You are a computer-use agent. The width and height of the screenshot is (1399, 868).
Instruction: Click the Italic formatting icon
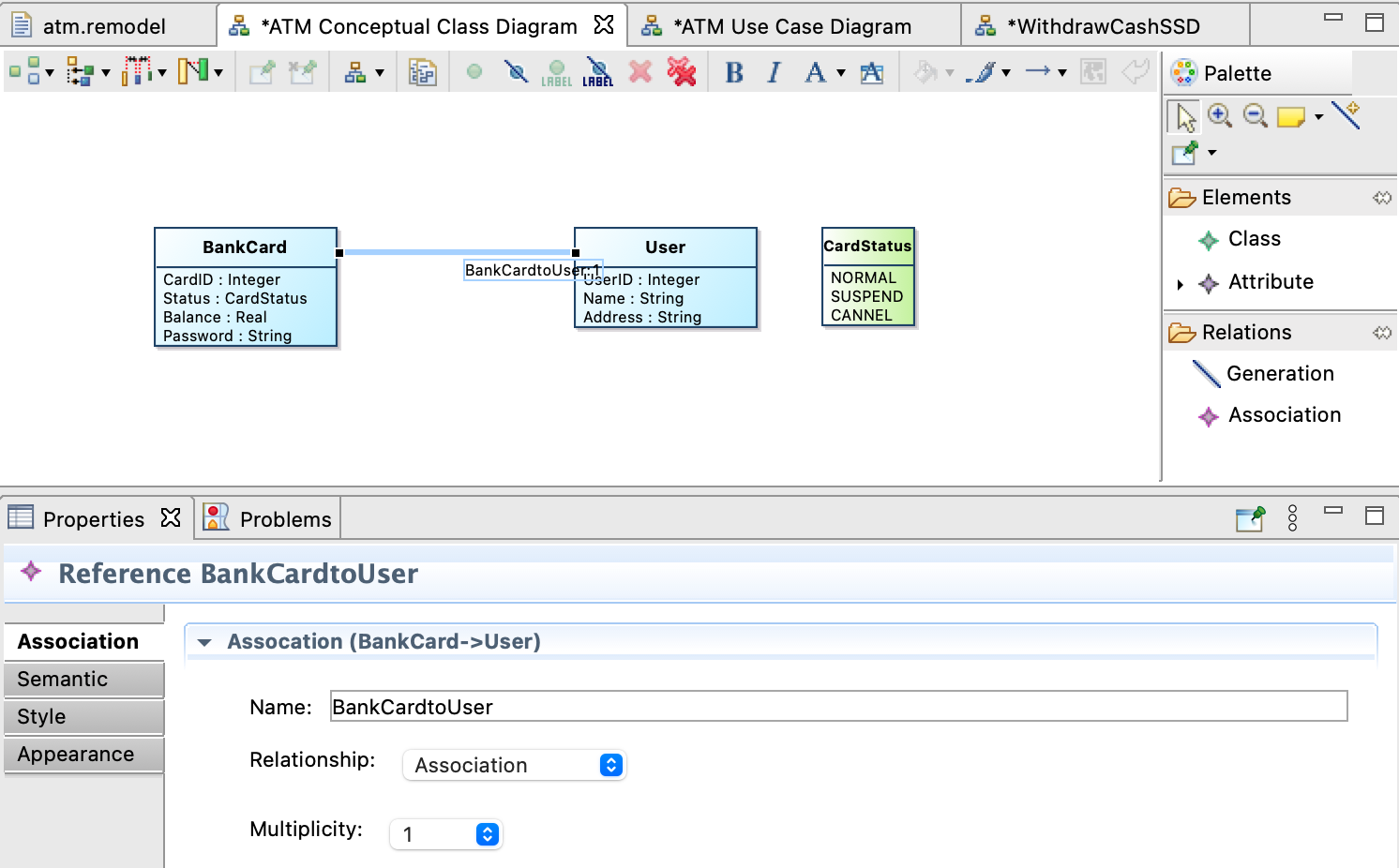click(774, 72)
